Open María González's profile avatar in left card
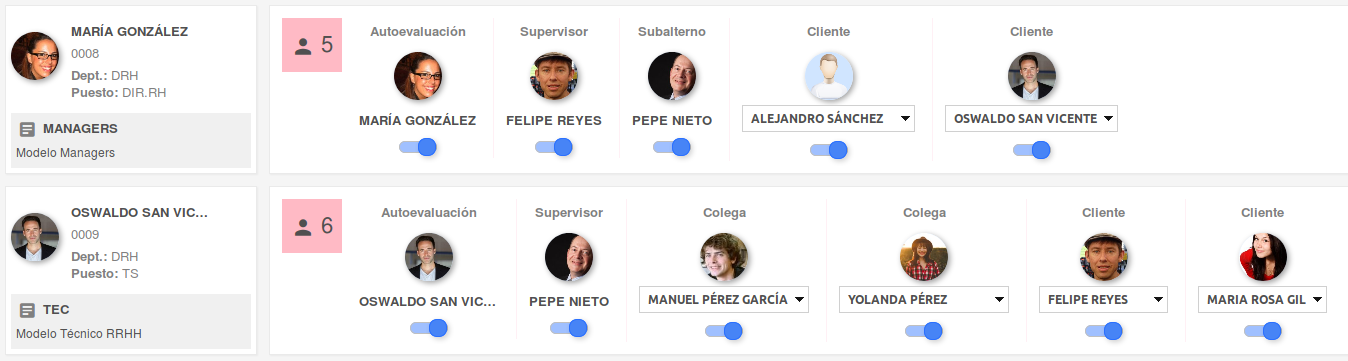Viewport: 1348px width, 361px height. point(36,56)
